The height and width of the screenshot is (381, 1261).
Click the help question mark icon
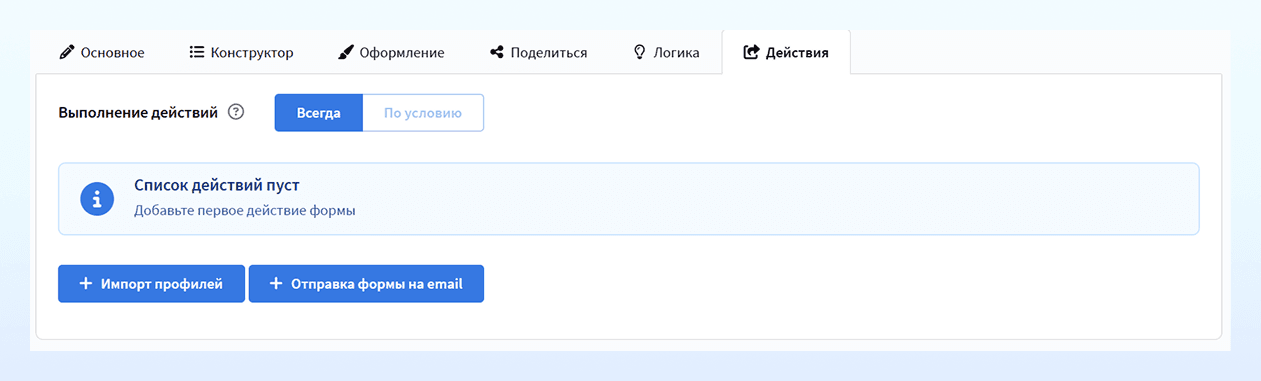point(236,113)
